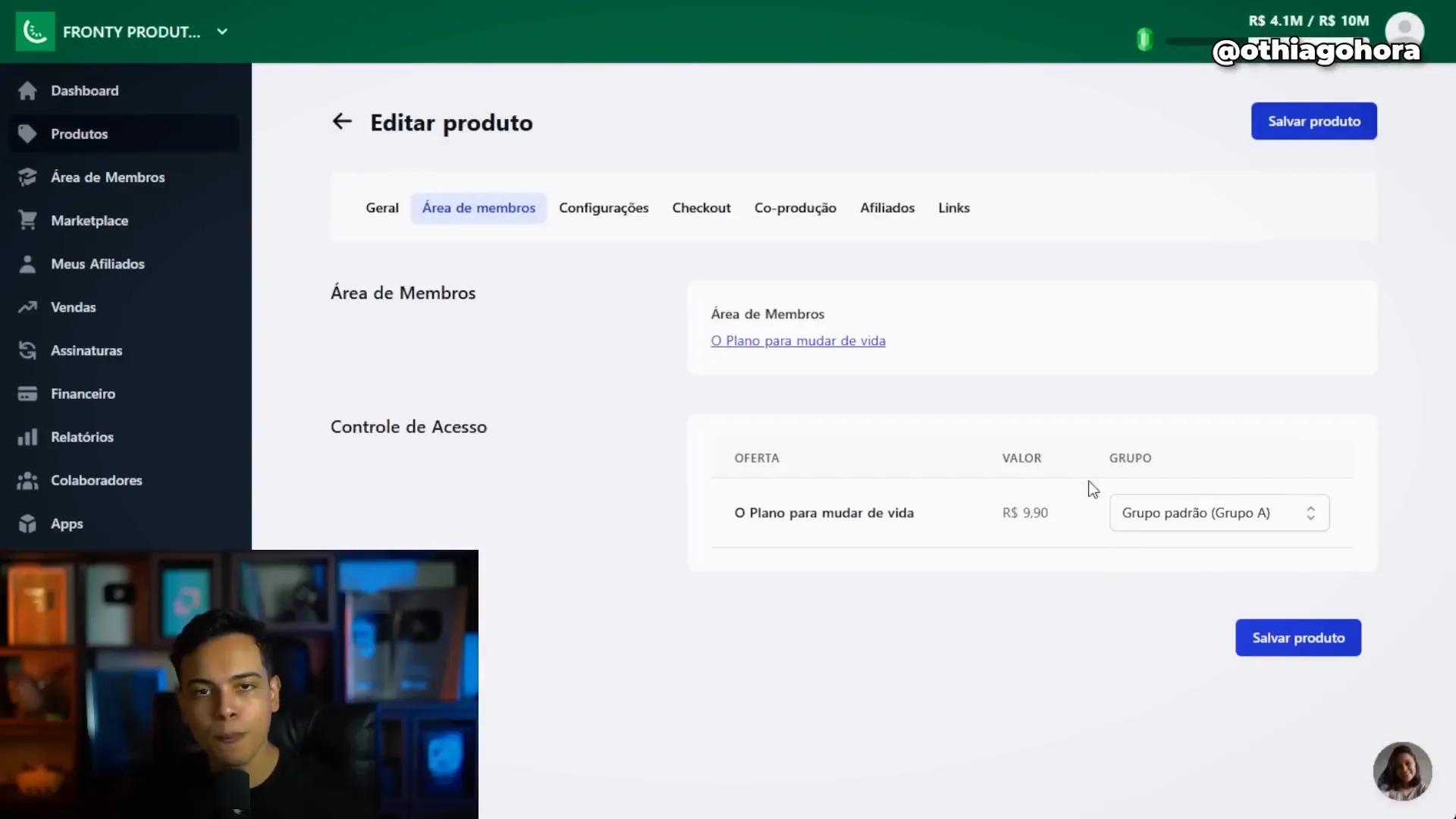Open Financeiro sidebar item
Image resolution: width=1456 pixels, height=819 pixels.
pos(124,394)
